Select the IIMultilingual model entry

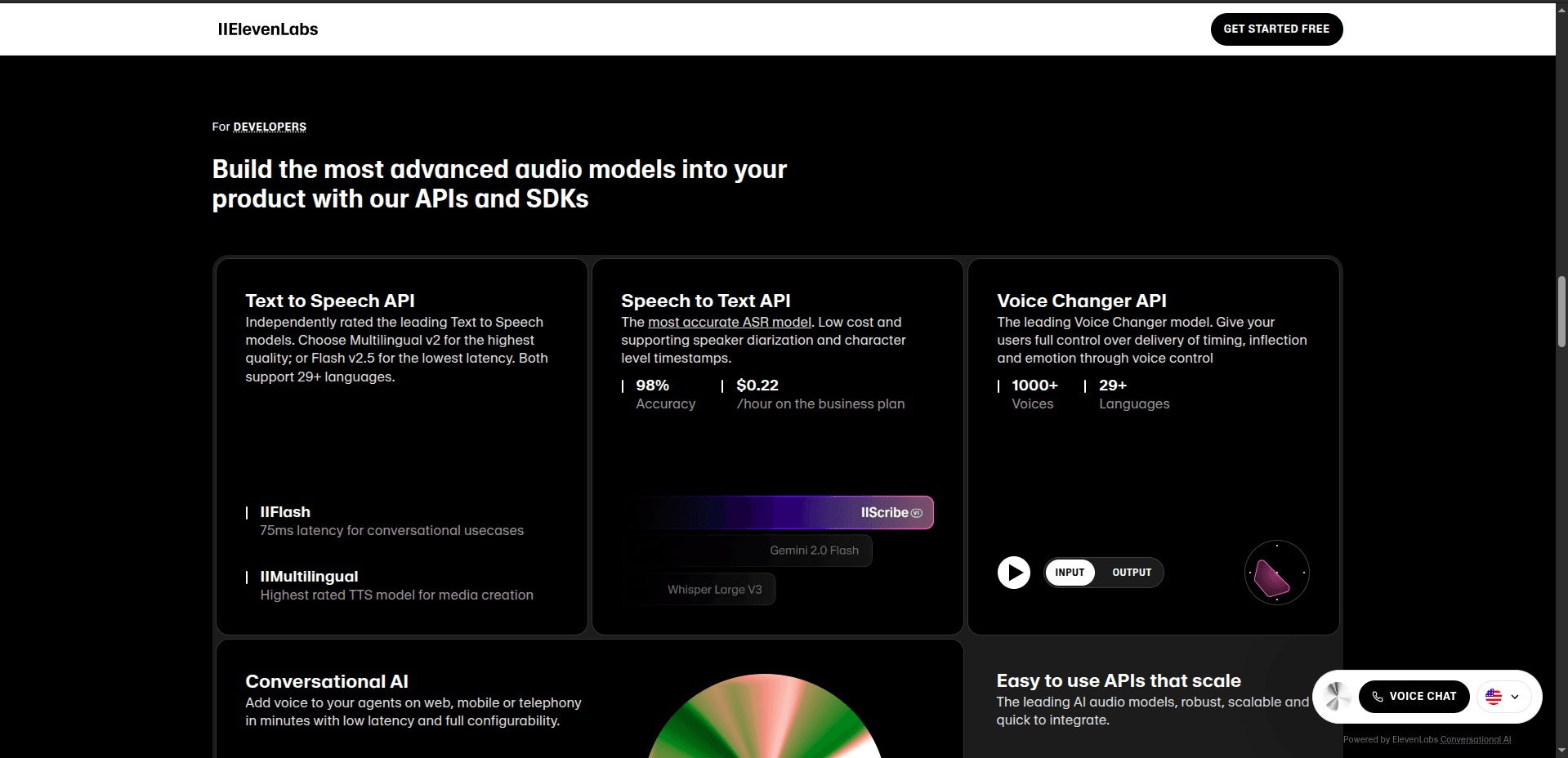[390, 586]
